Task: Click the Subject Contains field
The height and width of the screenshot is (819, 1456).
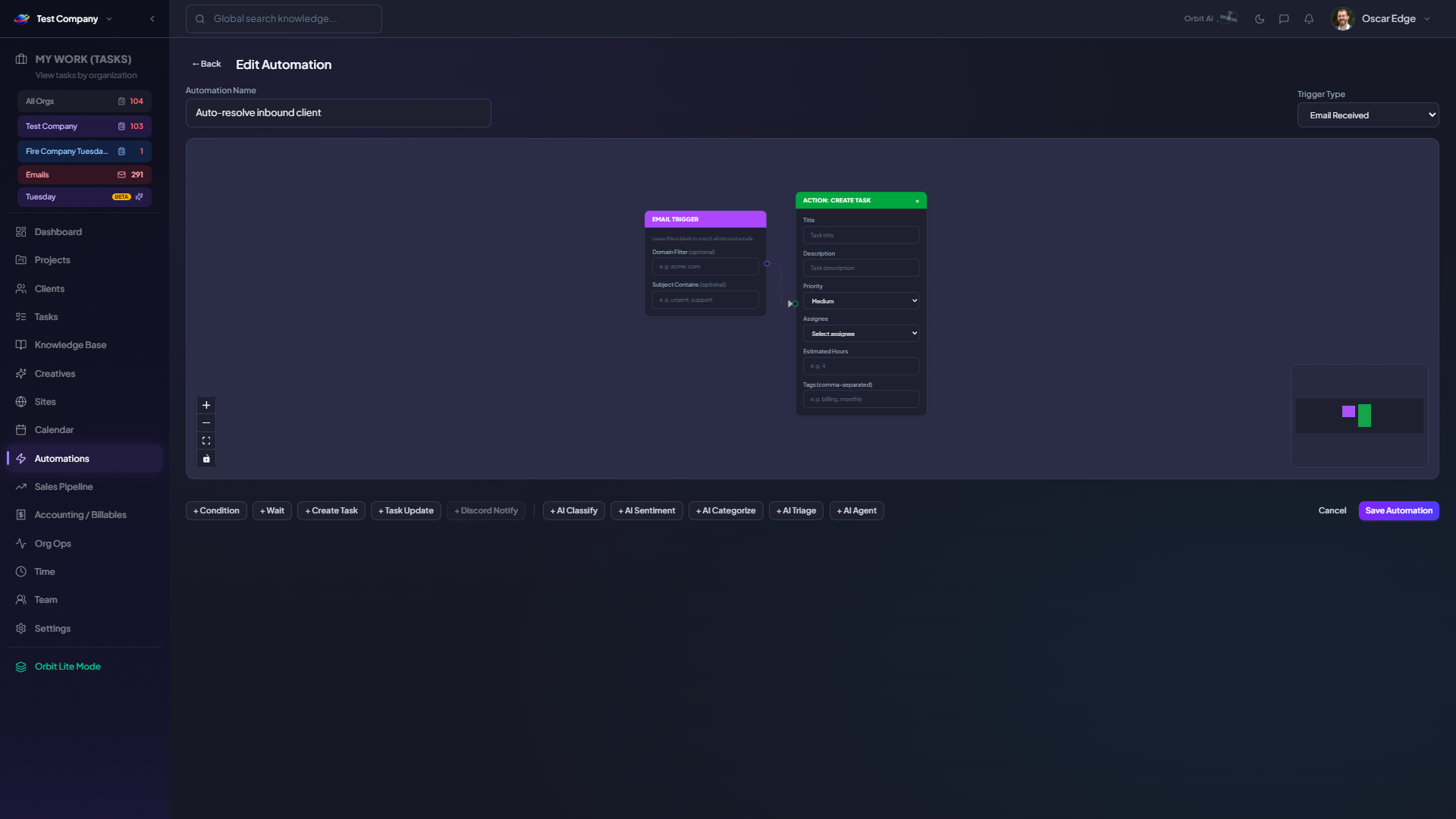Action: [x=705, y=300]
